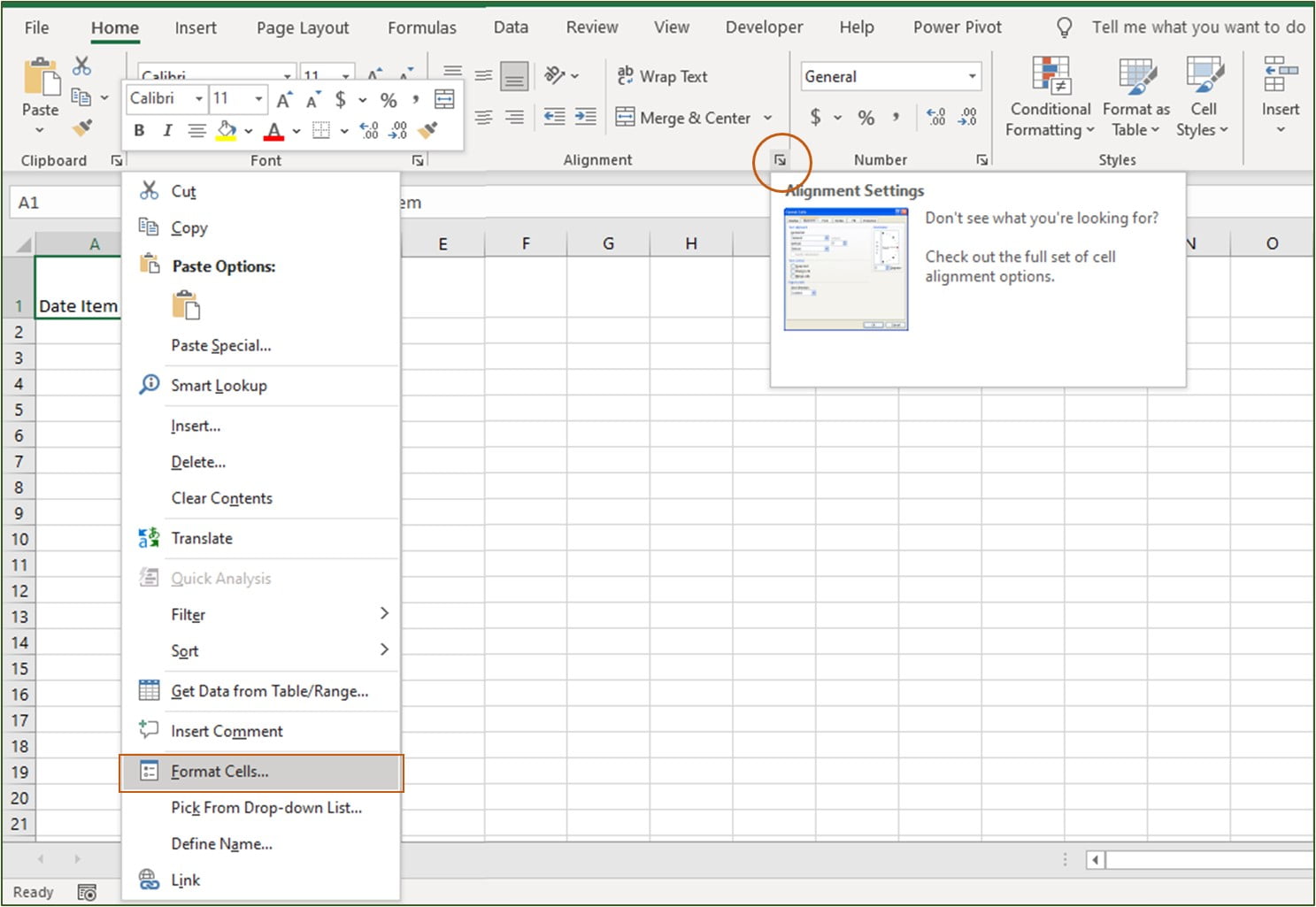This screenshot has width=1316, height=907.
Task: Click the Increase Decimal icon
Action: 935,116
